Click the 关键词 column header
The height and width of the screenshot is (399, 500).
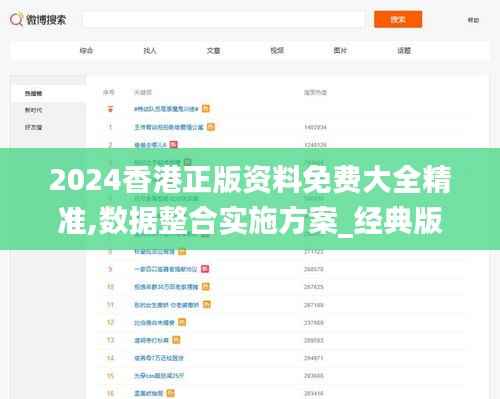[143, 92]
